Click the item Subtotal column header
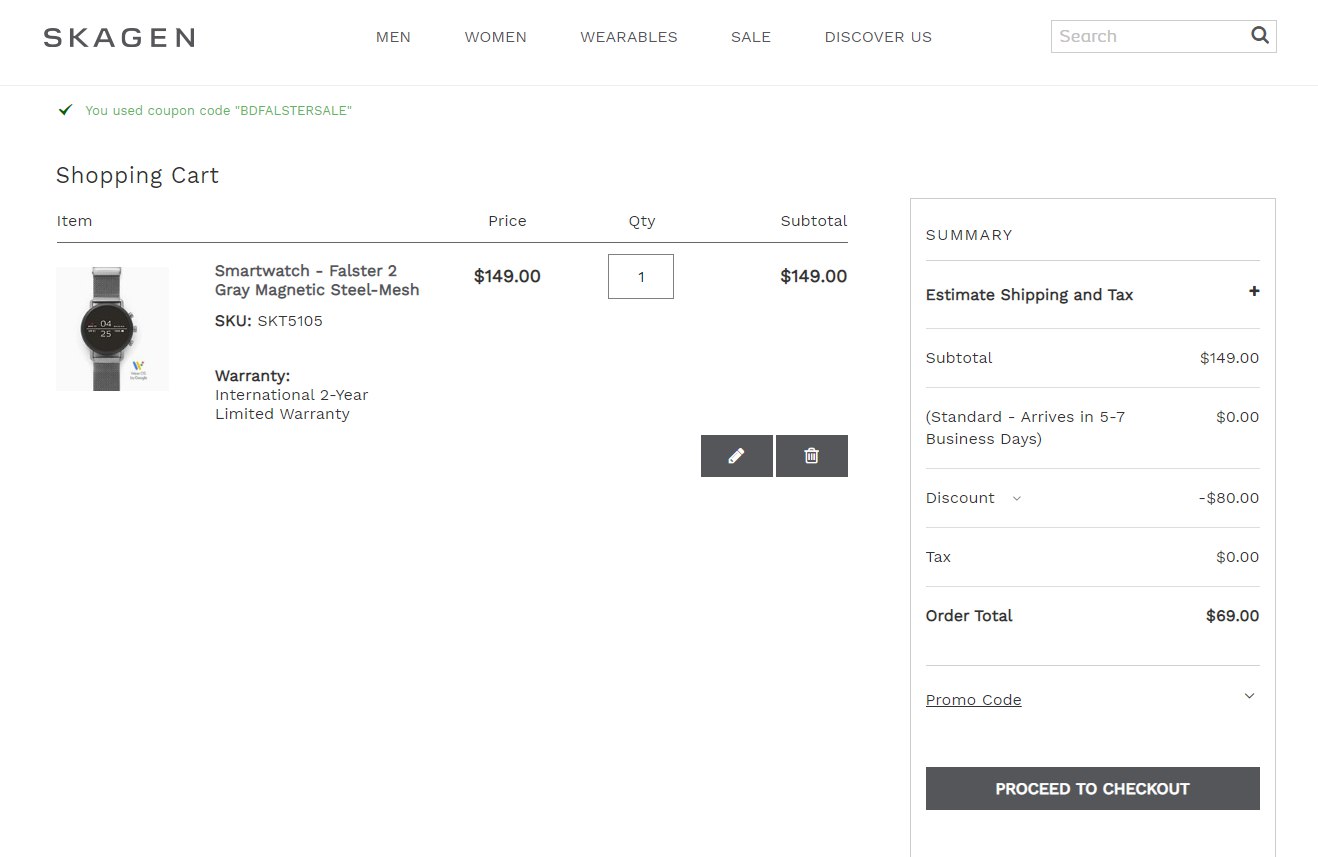The width and height of the screenshot is (1318, 857). [x=814, y=221]
